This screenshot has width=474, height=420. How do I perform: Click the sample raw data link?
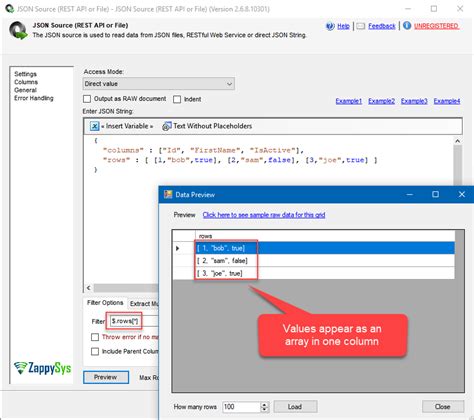pyautogui.click(x=264, y=215)
